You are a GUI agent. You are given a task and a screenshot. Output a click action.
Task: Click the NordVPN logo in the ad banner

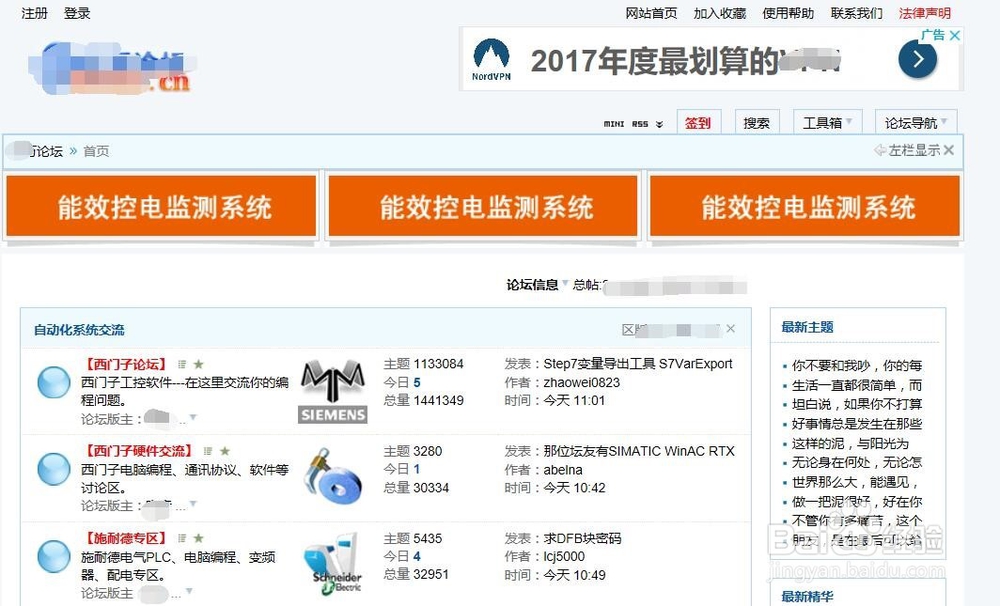491,58
